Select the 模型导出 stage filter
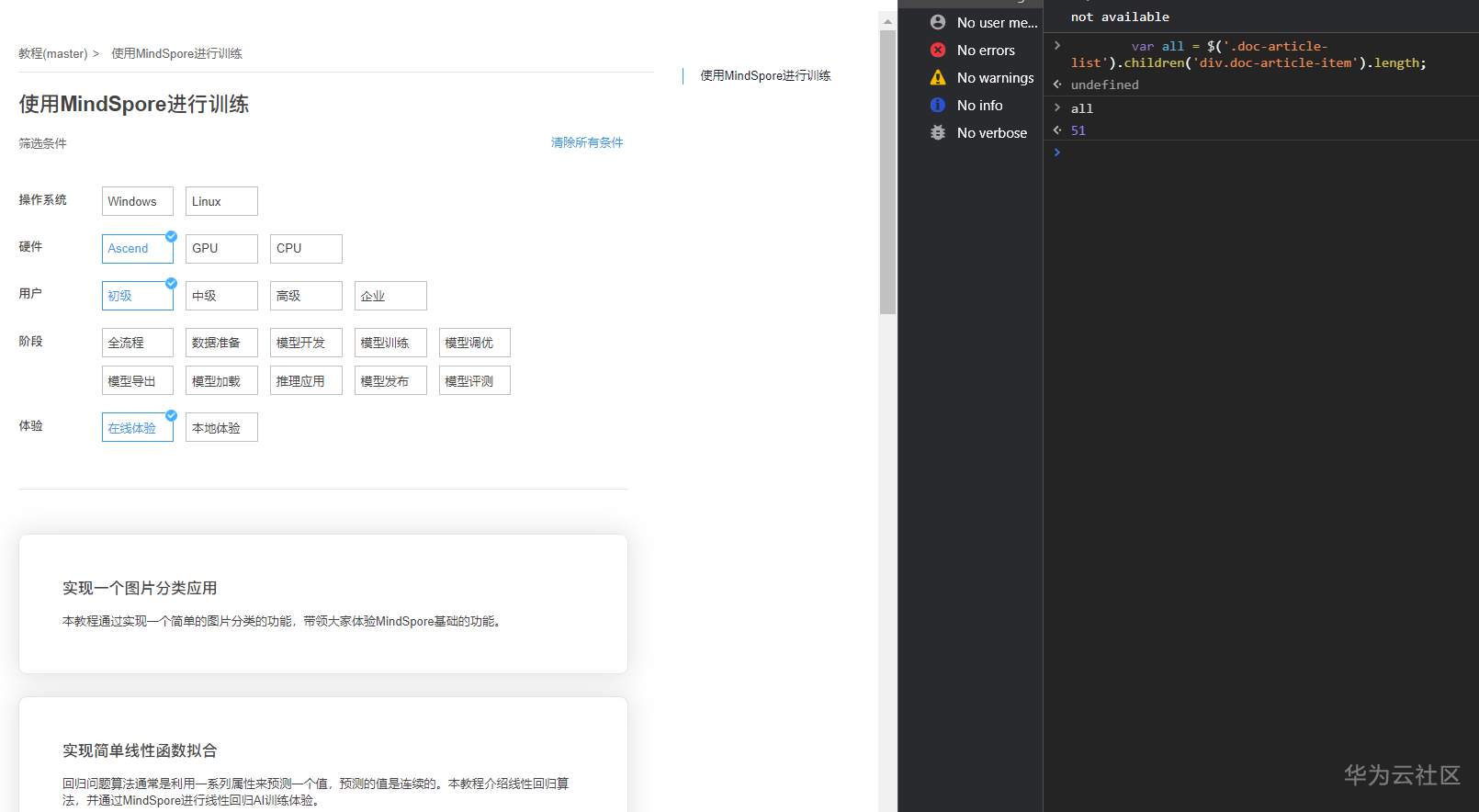The image size is (1479, 812). coord(138,380)
